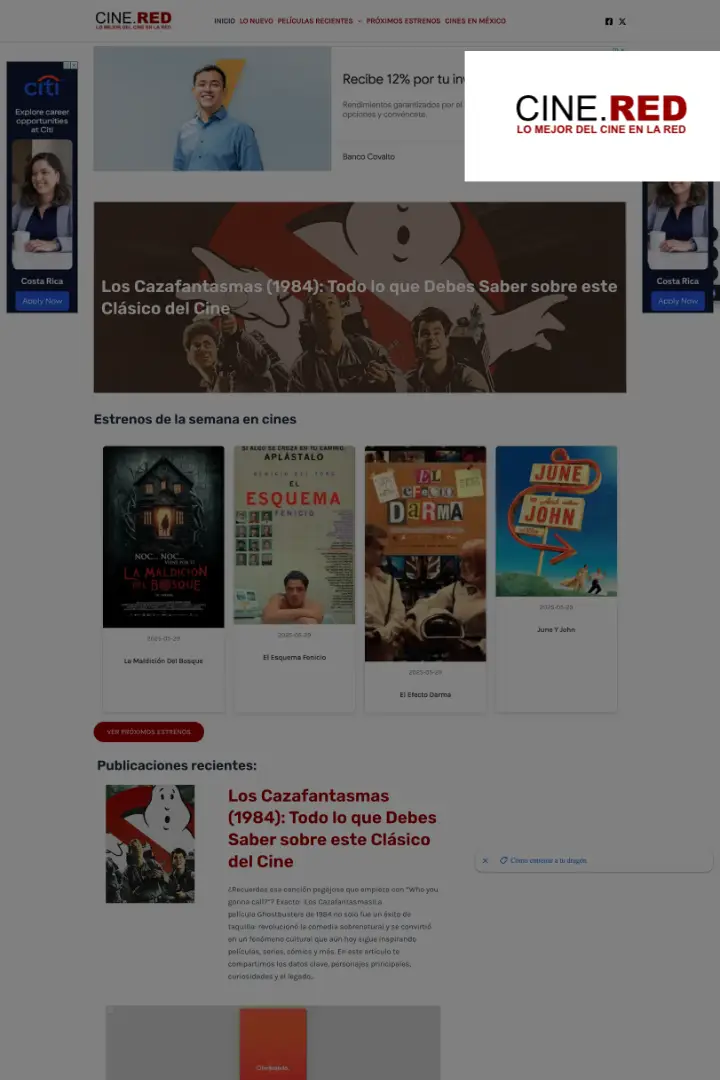The image size is (720, 1080).
Task: Click the 'Costa Rica' label in left ad
Action: click(x=42, y=281)
